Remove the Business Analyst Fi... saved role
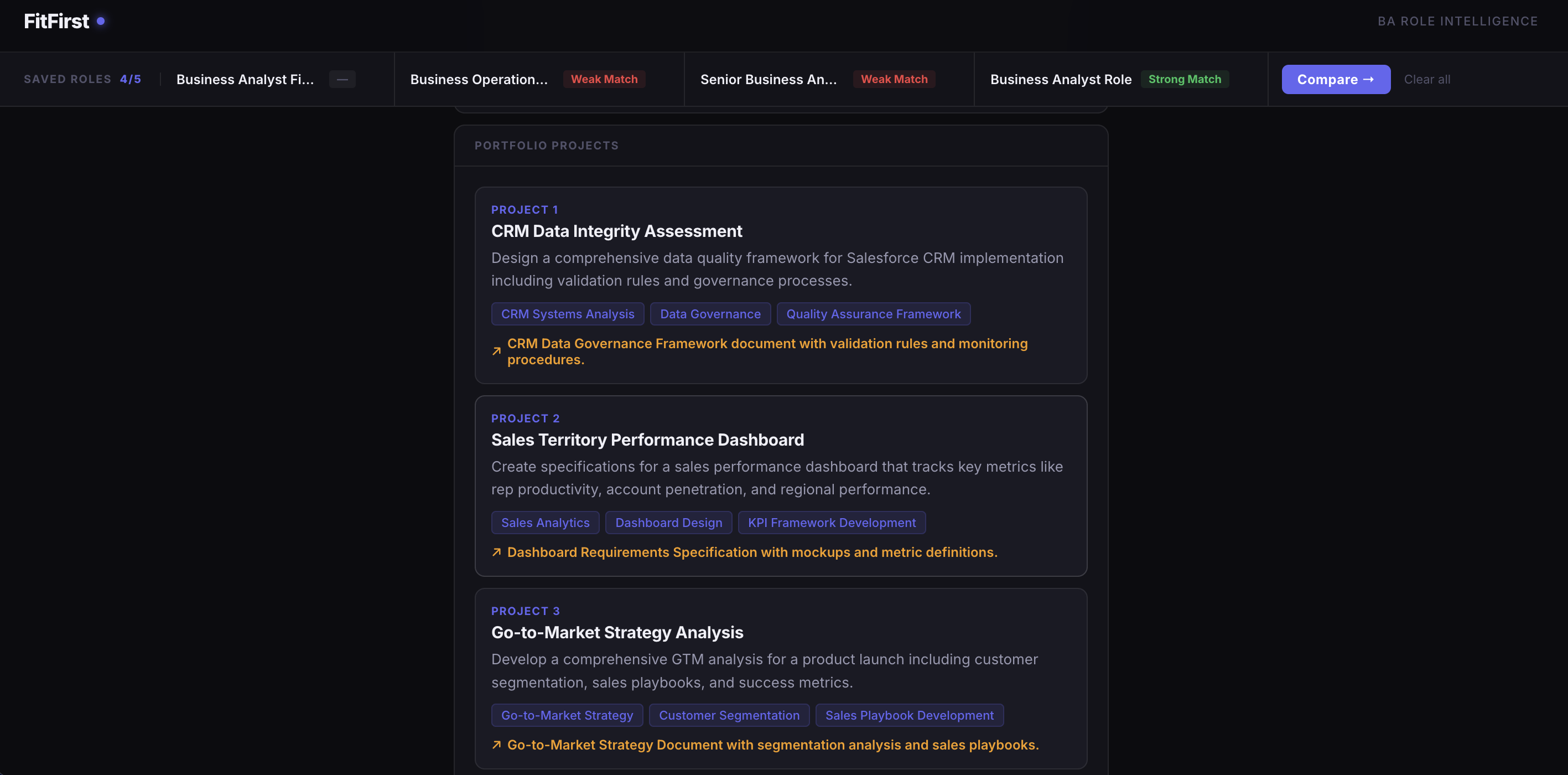This screenshot has height=775, width=1568. pyautogui.click(x=342, y=79)
